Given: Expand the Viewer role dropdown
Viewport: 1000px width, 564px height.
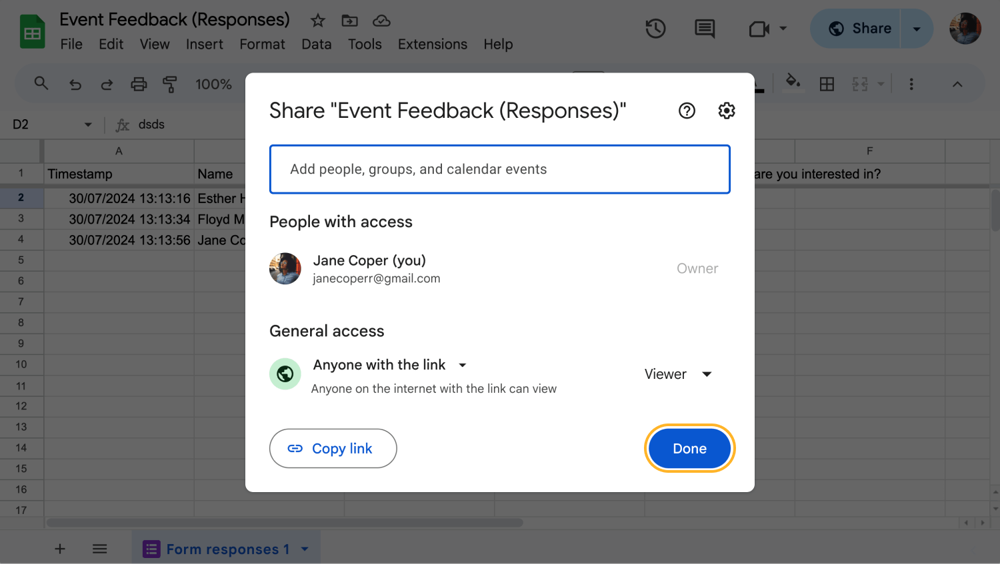Looking at the screenshot, I should (x=679, y=374).
